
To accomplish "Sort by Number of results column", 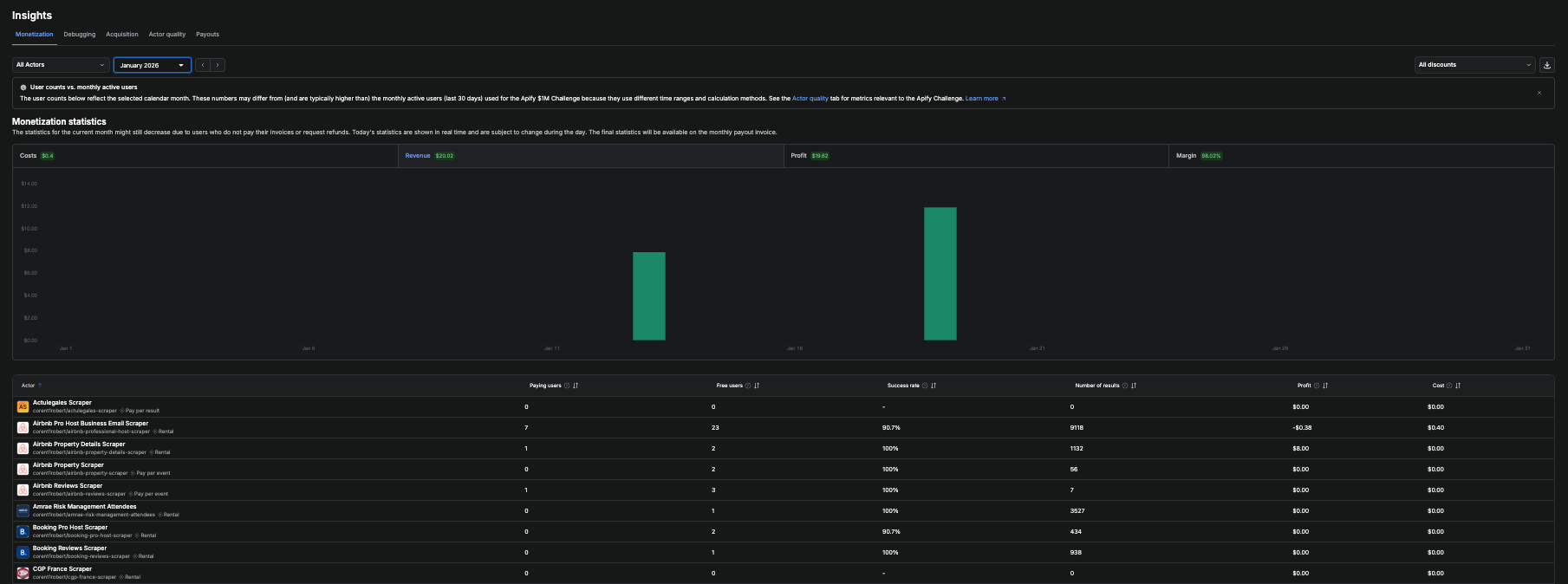I will pos(1134,386).
